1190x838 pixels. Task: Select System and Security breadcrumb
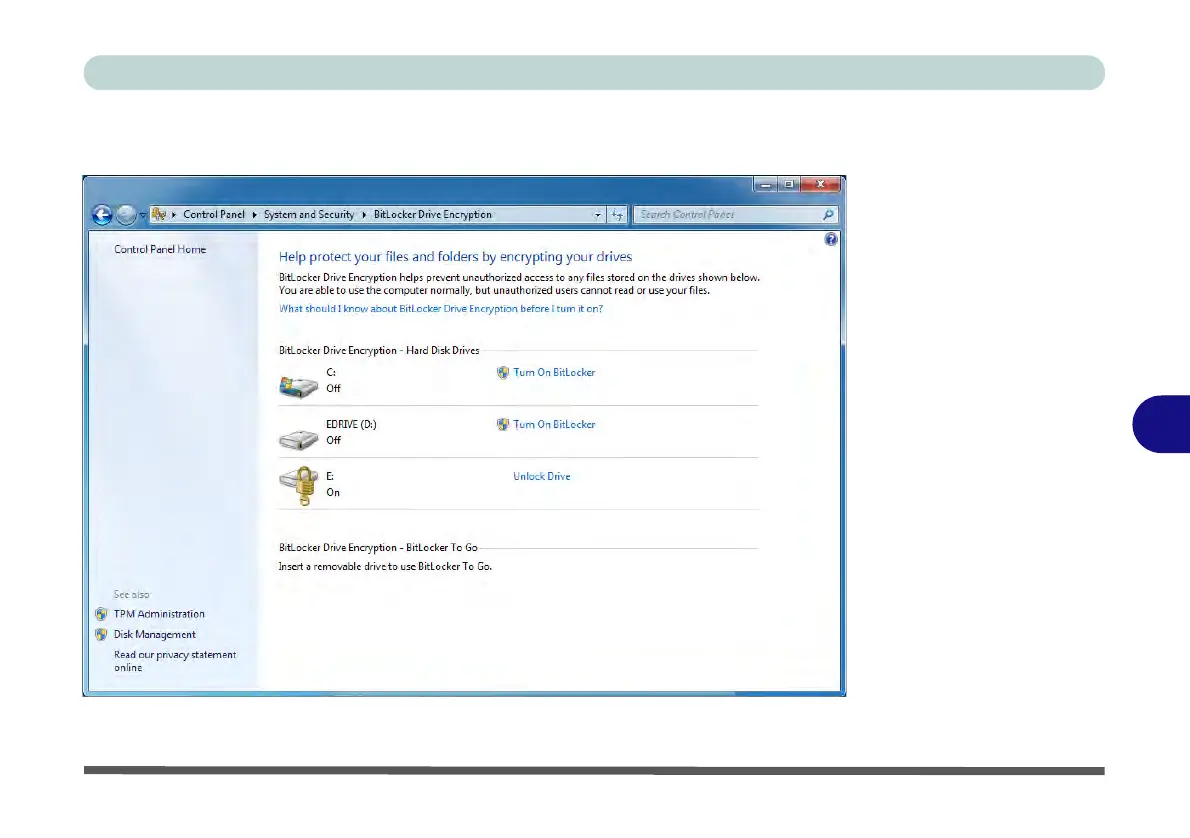309,215
